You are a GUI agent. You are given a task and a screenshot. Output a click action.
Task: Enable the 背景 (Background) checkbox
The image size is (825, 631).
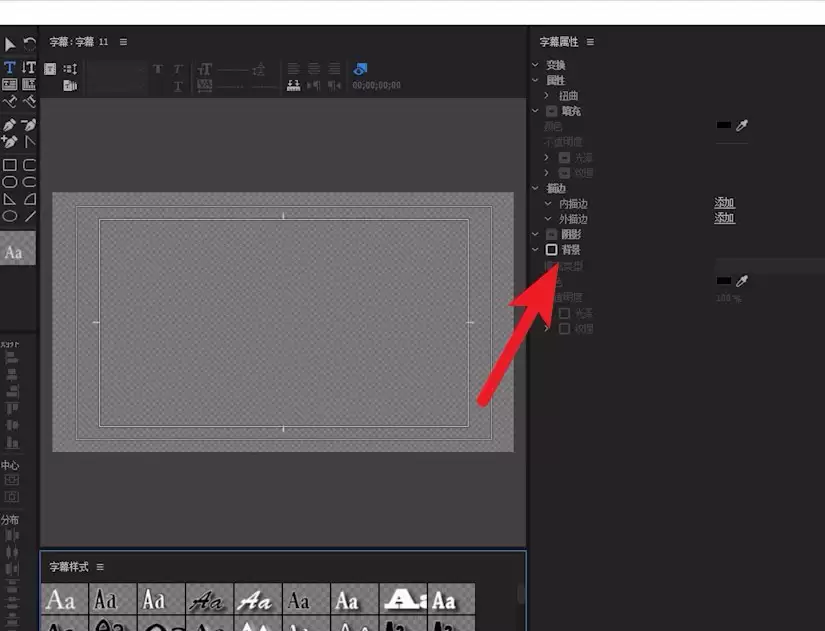tap(551, 249)
